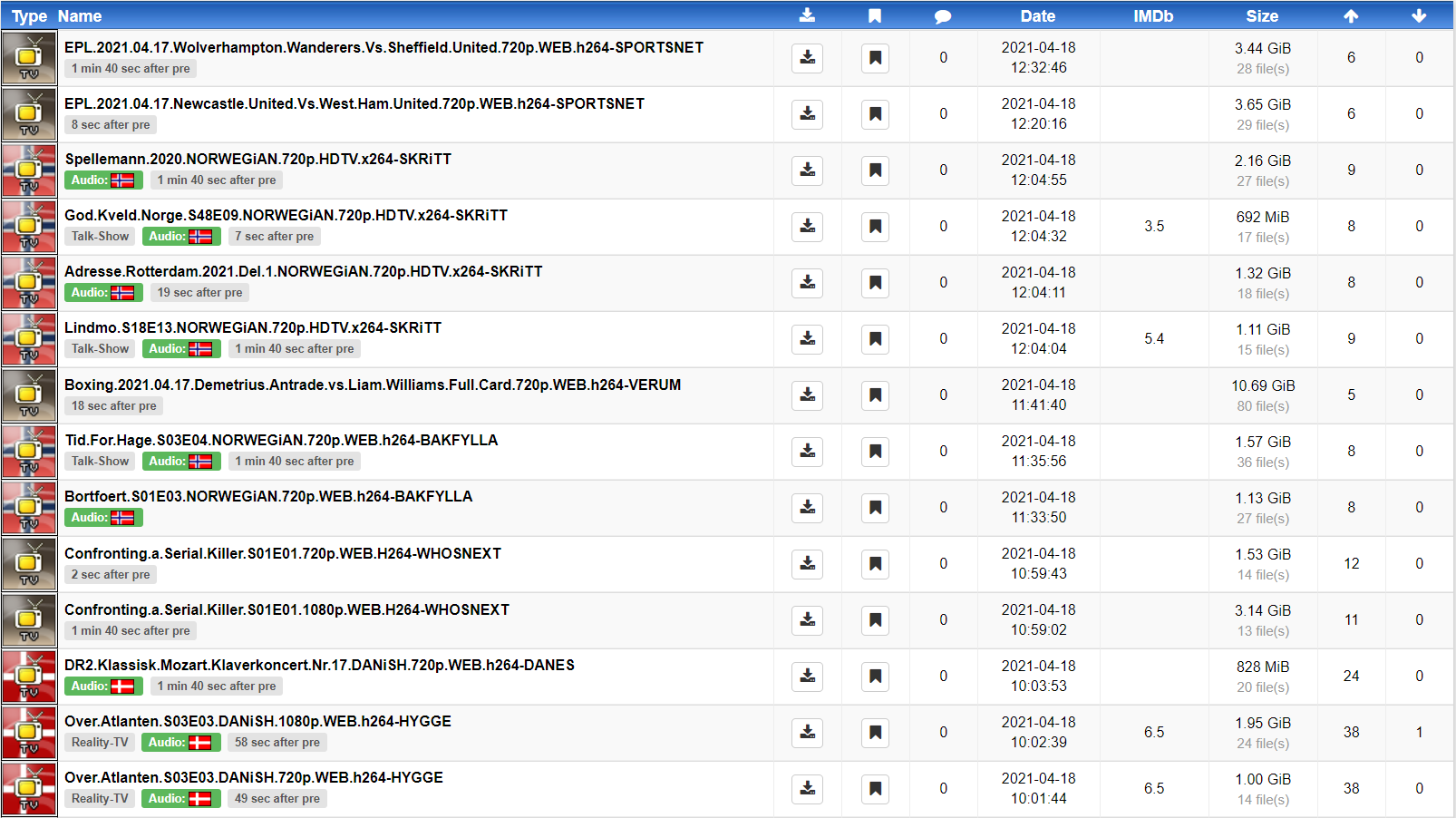Screen dimensions: 1456x818
Task: Click the Danish TV category icon for the DR2.Klassisk row
Action: [29, 677]
